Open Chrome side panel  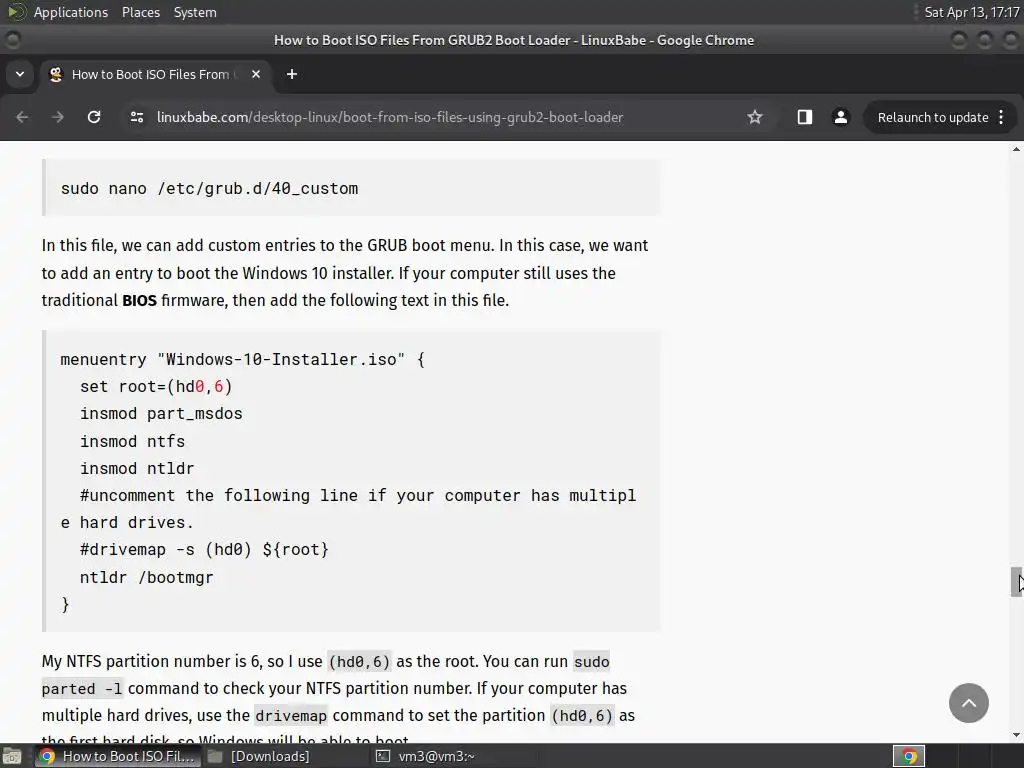point(805,117)
